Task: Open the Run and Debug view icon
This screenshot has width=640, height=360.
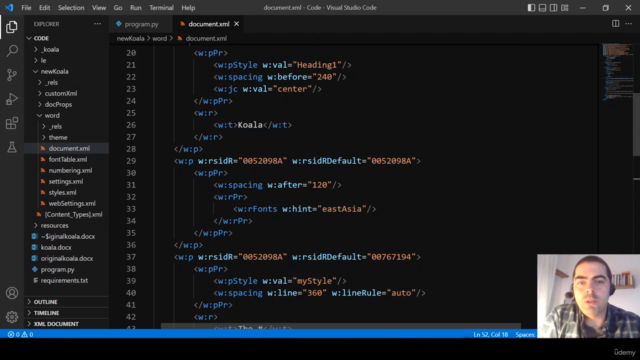Action: point(12,99)
